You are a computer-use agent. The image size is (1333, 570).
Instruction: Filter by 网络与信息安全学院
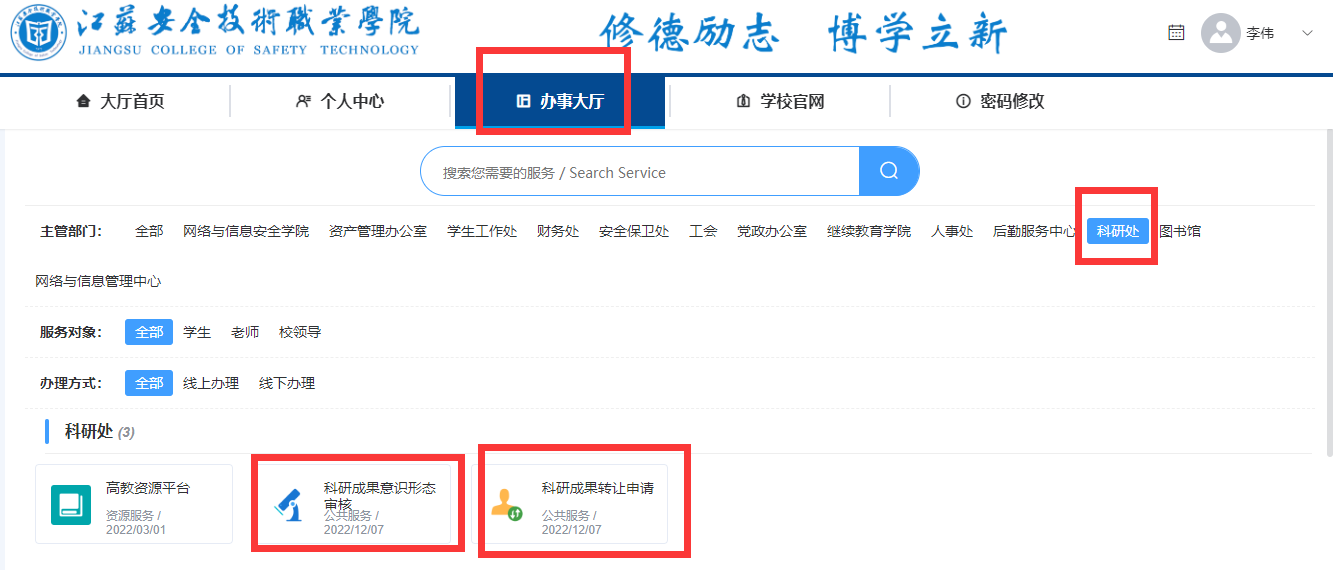click(x=246, y=231)
